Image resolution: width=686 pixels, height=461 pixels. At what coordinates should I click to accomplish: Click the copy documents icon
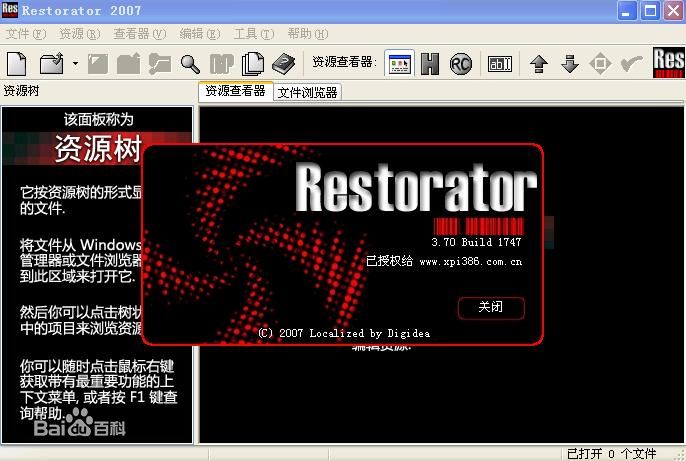click(253, 64)
